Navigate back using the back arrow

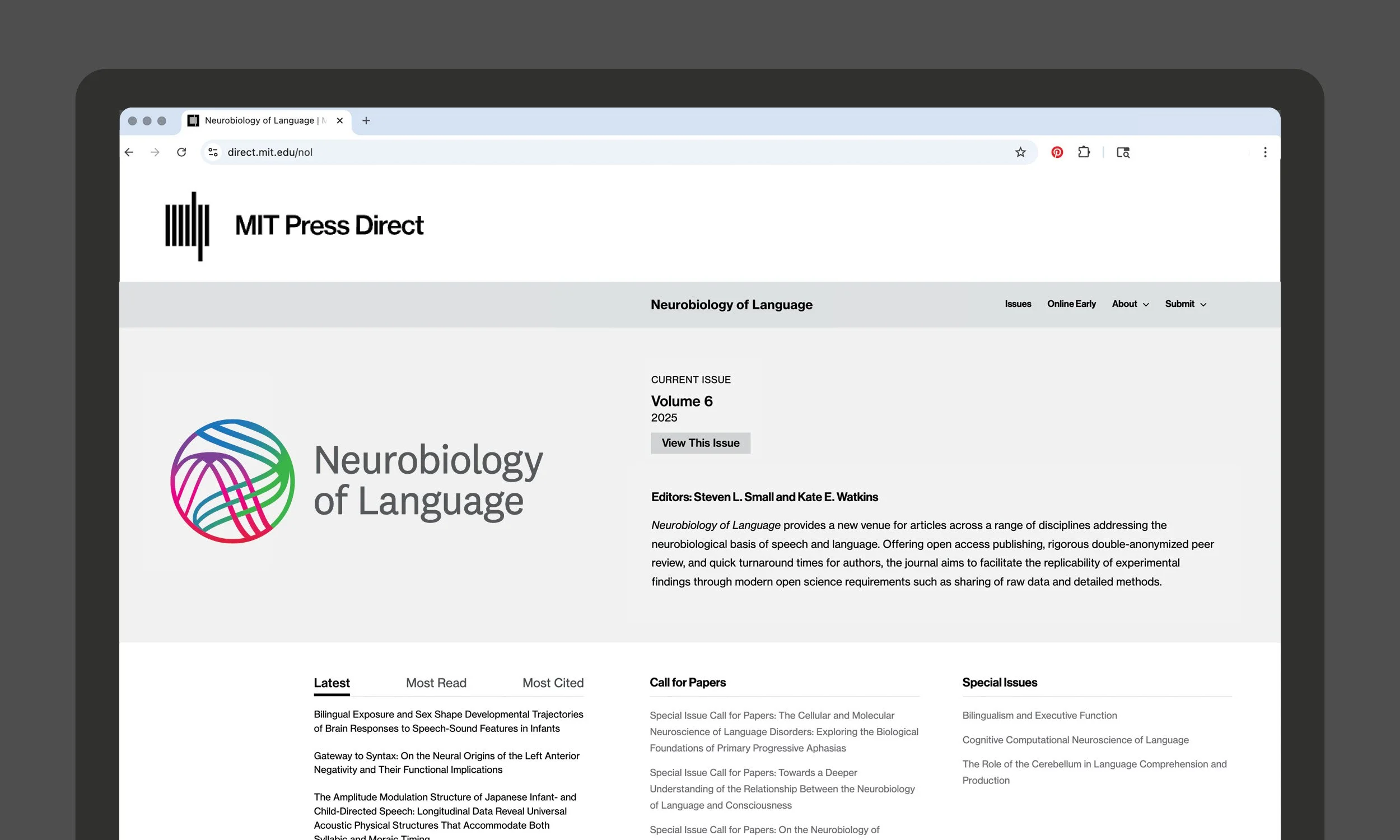point(129,152)
